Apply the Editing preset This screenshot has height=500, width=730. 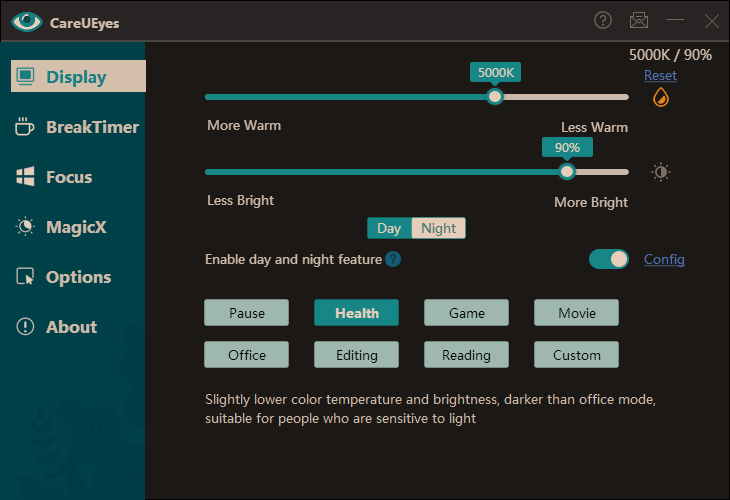point(357,355)
